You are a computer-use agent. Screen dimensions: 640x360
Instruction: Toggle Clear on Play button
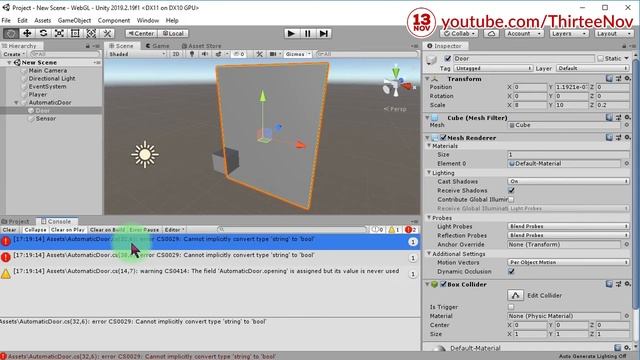tap(67, 230)
